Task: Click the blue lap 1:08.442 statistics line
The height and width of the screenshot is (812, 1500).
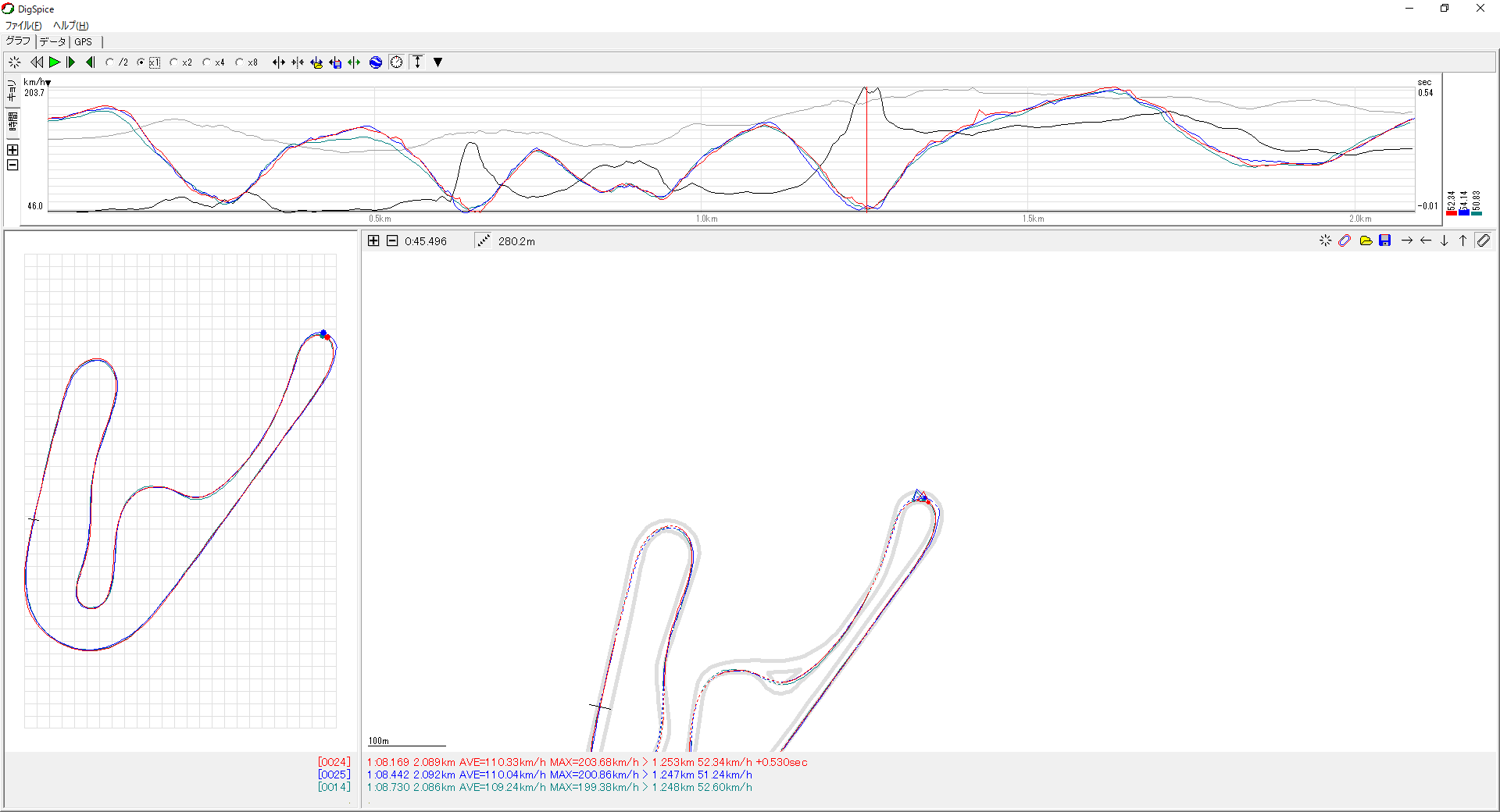Action: (559, 775)
